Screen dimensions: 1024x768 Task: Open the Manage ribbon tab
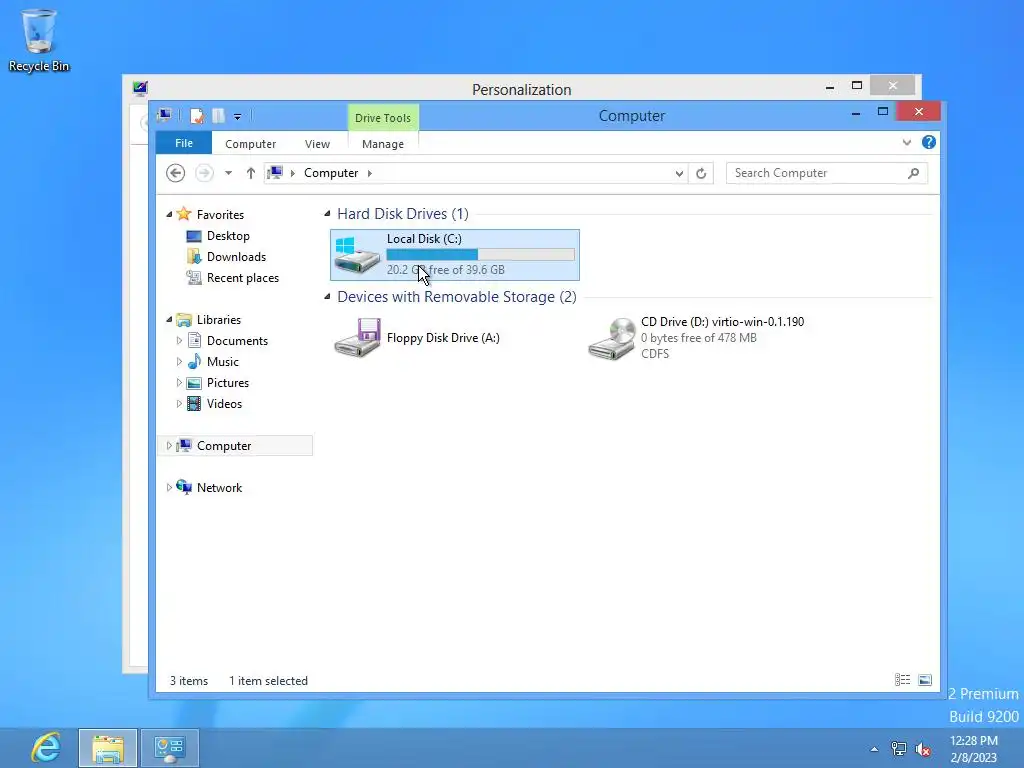[383, 144]
